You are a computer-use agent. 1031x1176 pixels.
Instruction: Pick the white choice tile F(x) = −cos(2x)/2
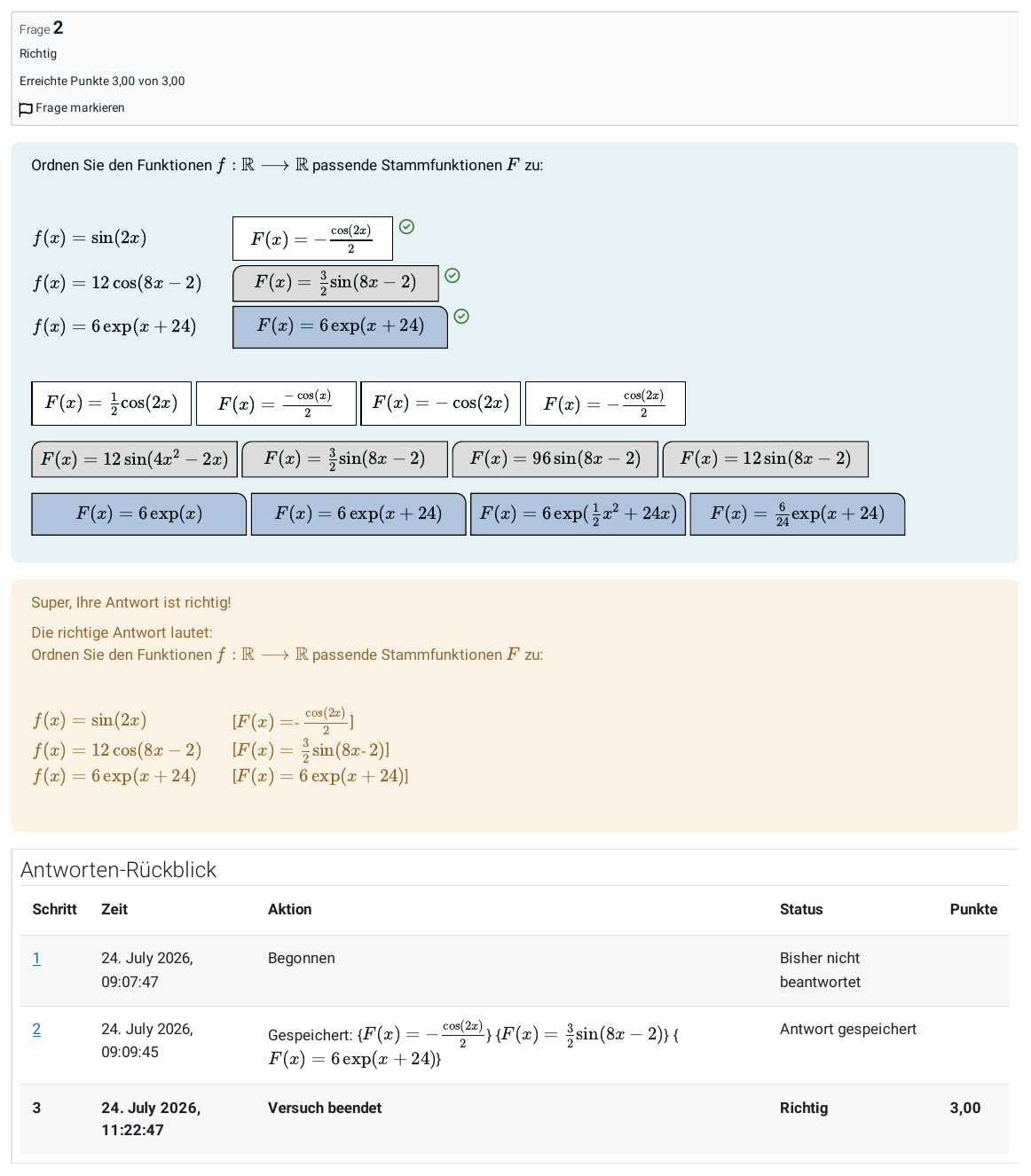[605, 404]
